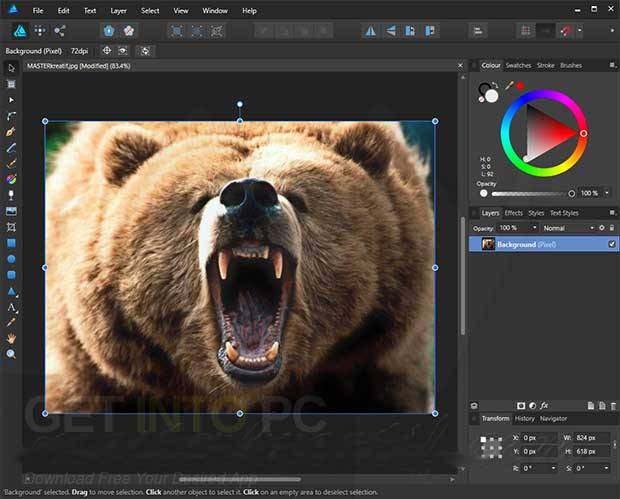This screenshot has width=620, height=499.
Task: Open the colour opacity percentage dropdown
Action: [607, 193]
